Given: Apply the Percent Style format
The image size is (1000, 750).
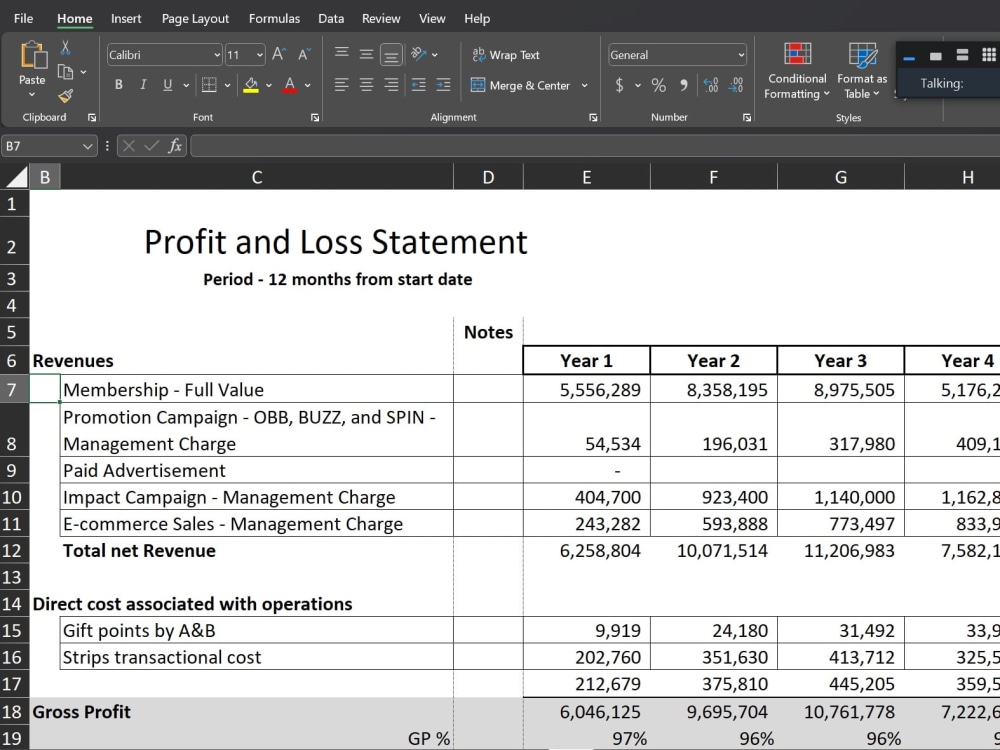Looking at the screenshot, I should coord(659,85).
